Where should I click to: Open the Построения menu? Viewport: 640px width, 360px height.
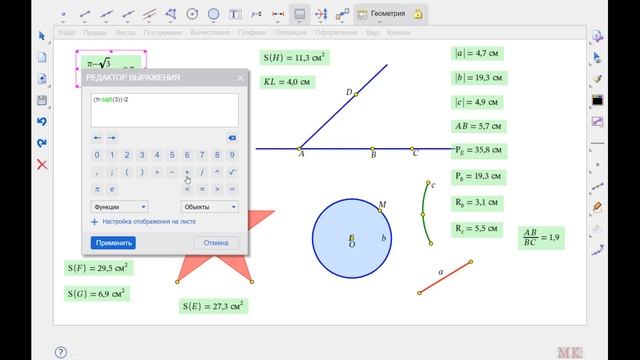162,33
